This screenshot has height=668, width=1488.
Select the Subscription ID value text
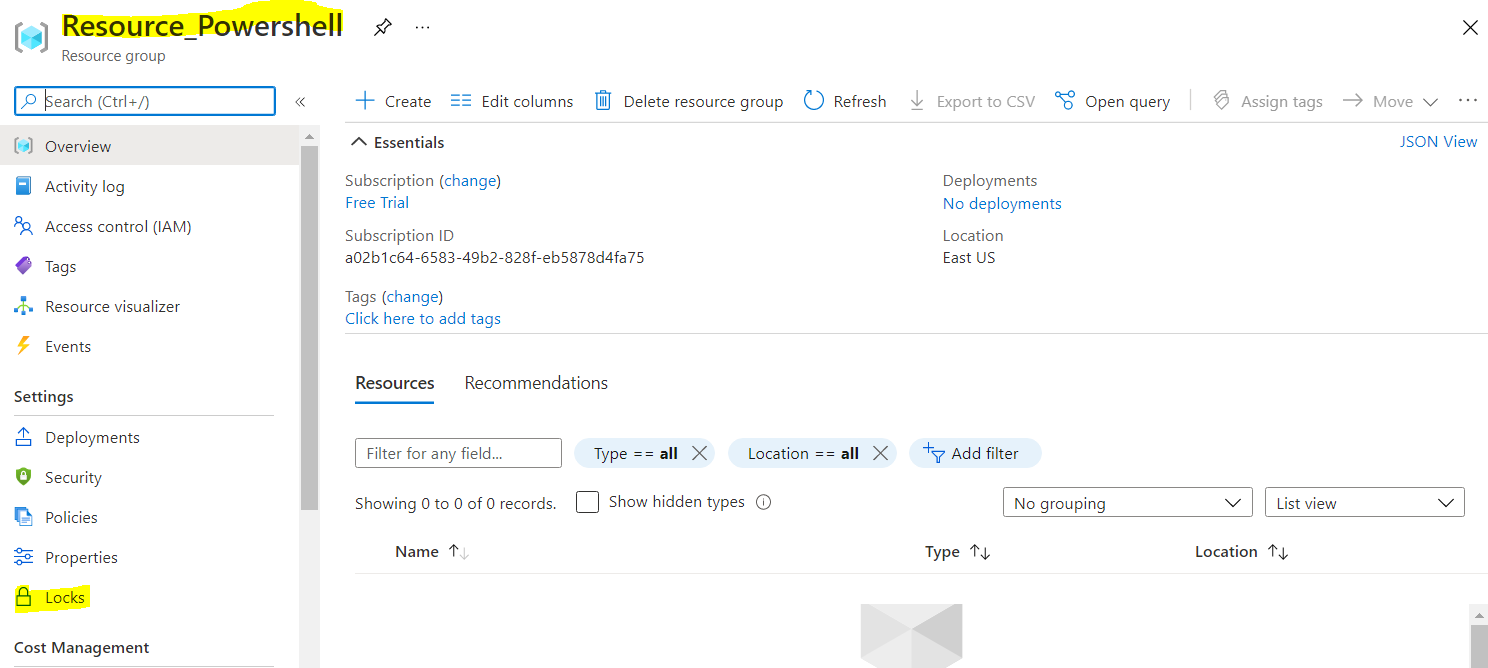pyautogui.click(x=494, y=258)
